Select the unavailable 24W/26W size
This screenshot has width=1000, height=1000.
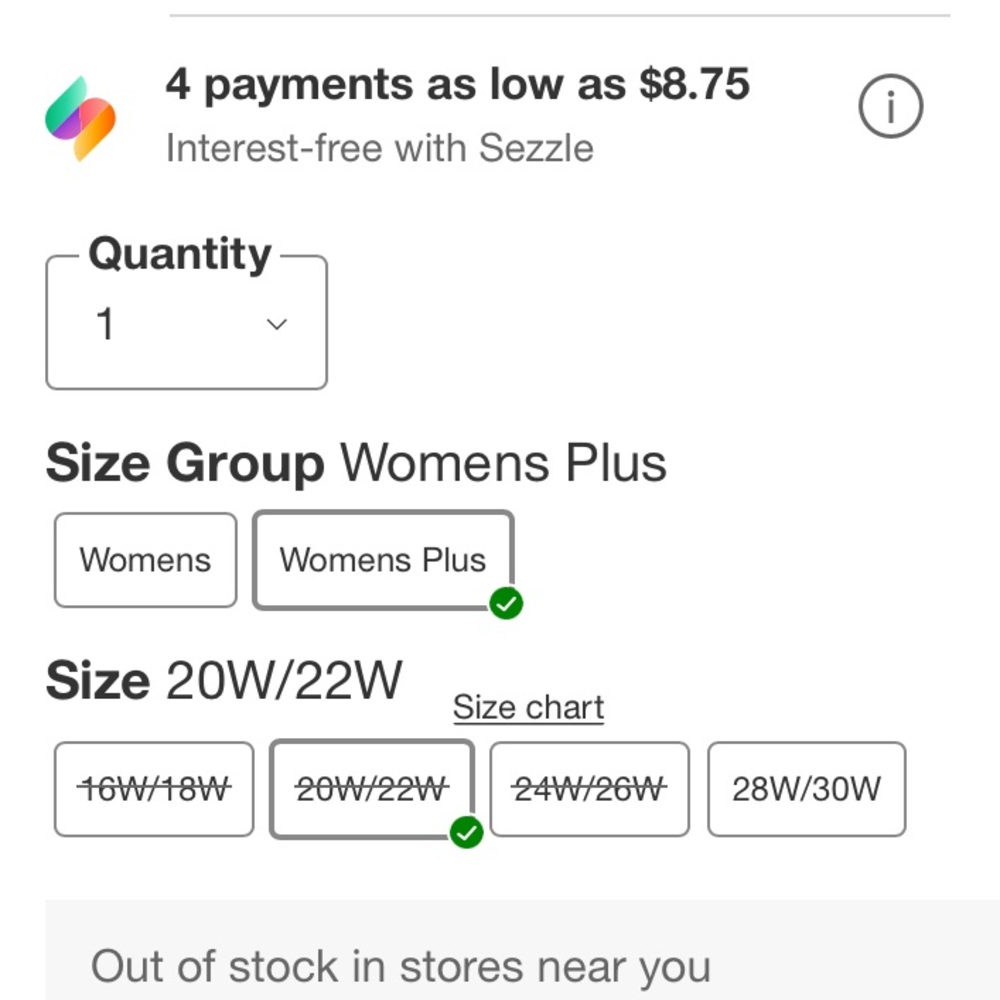[x=589, y=789]
